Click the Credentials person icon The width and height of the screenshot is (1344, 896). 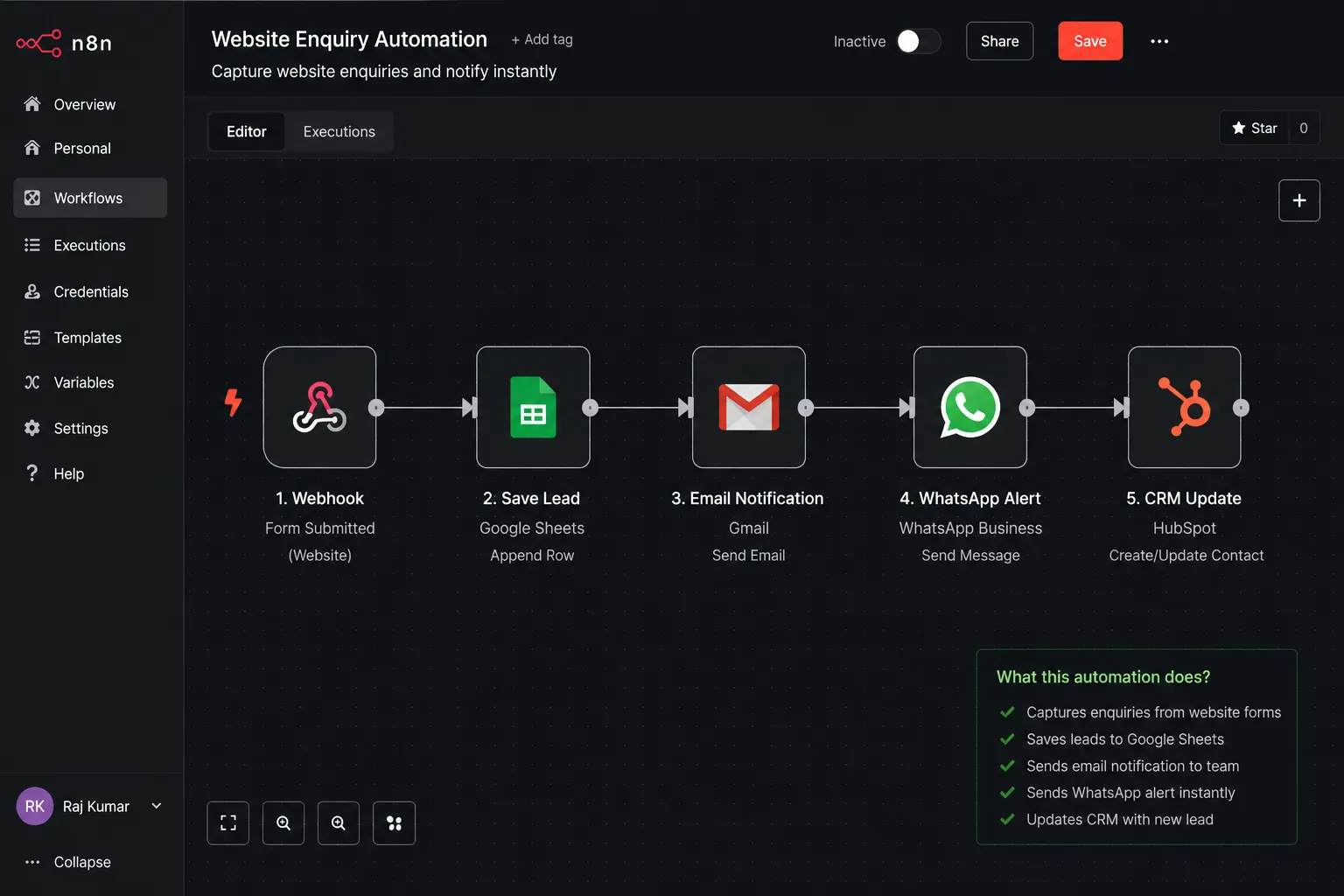click(x=32, y=291)
